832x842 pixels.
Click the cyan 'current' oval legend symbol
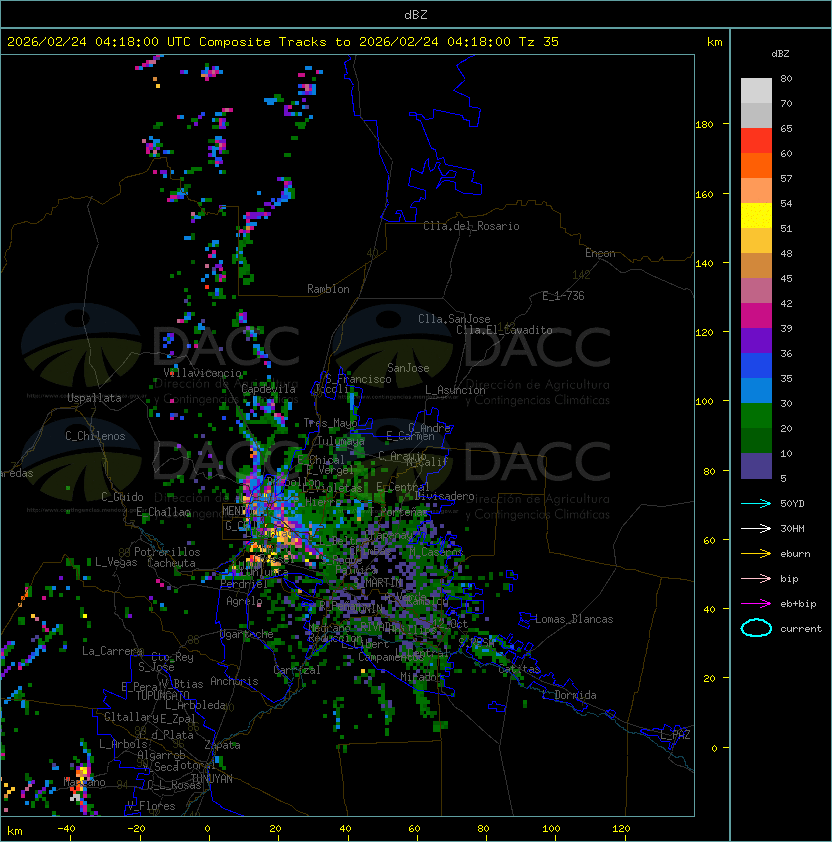(756, 628)
